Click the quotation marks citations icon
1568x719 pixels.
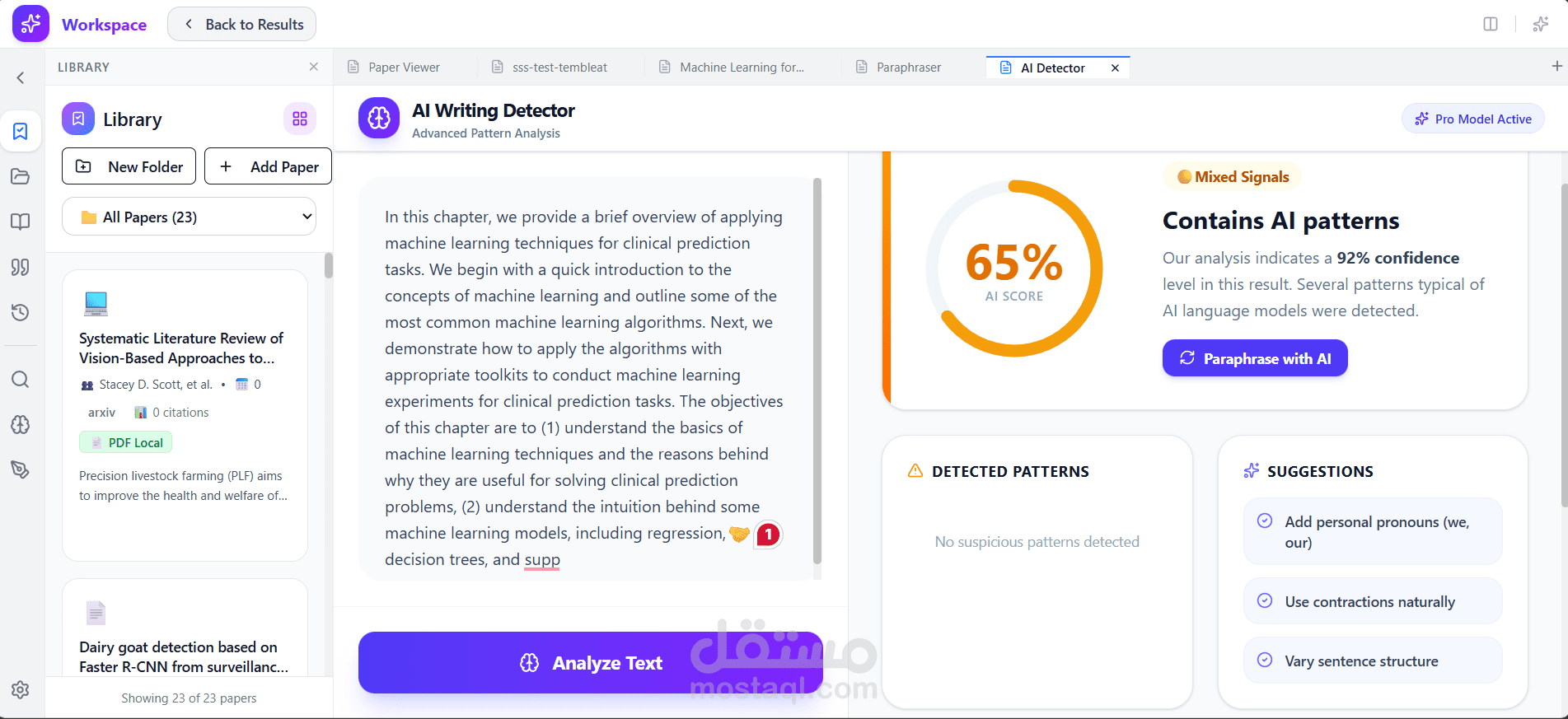tap(21, 267)
